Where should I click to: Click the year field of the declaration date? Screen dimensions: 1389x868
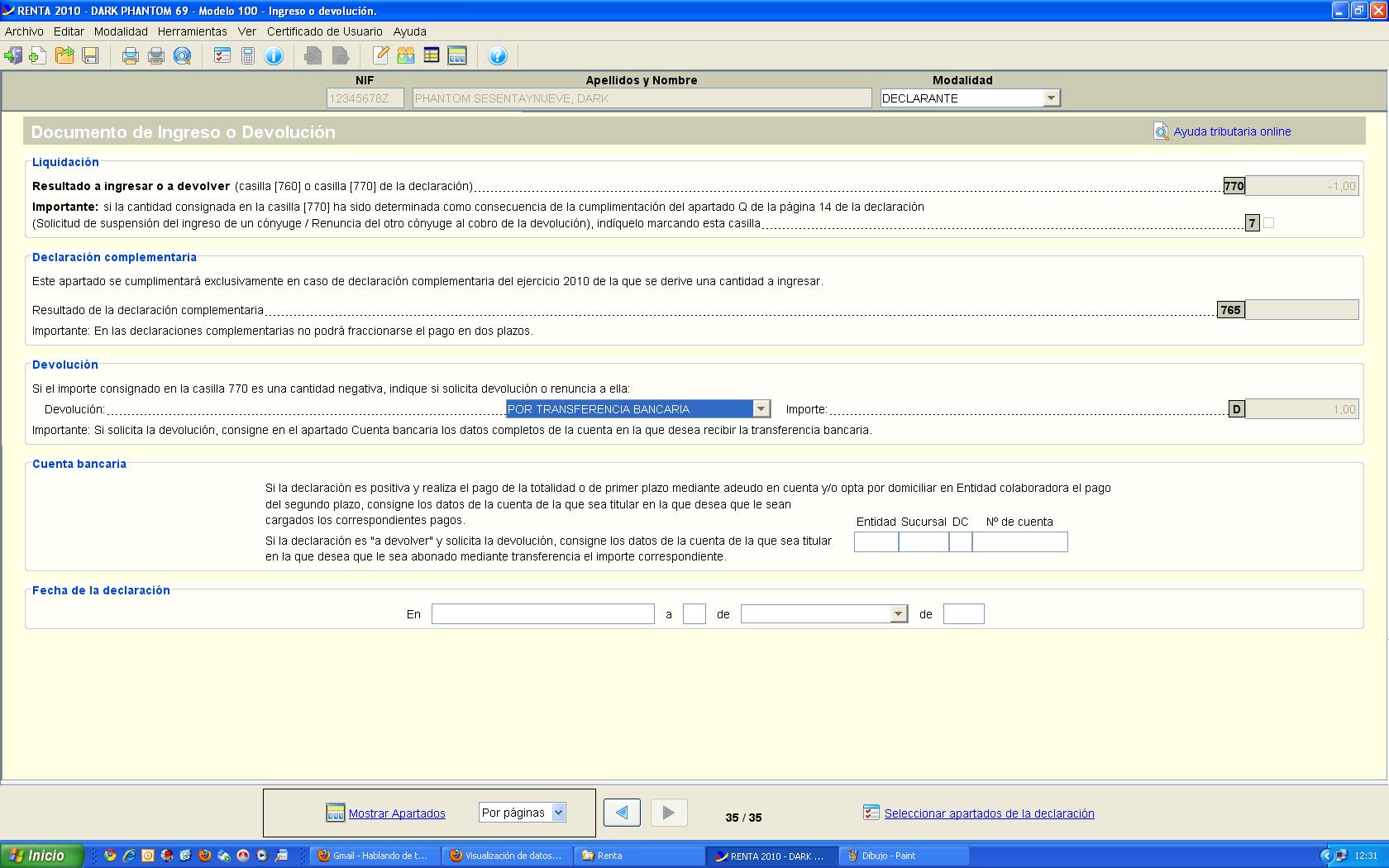963,613
